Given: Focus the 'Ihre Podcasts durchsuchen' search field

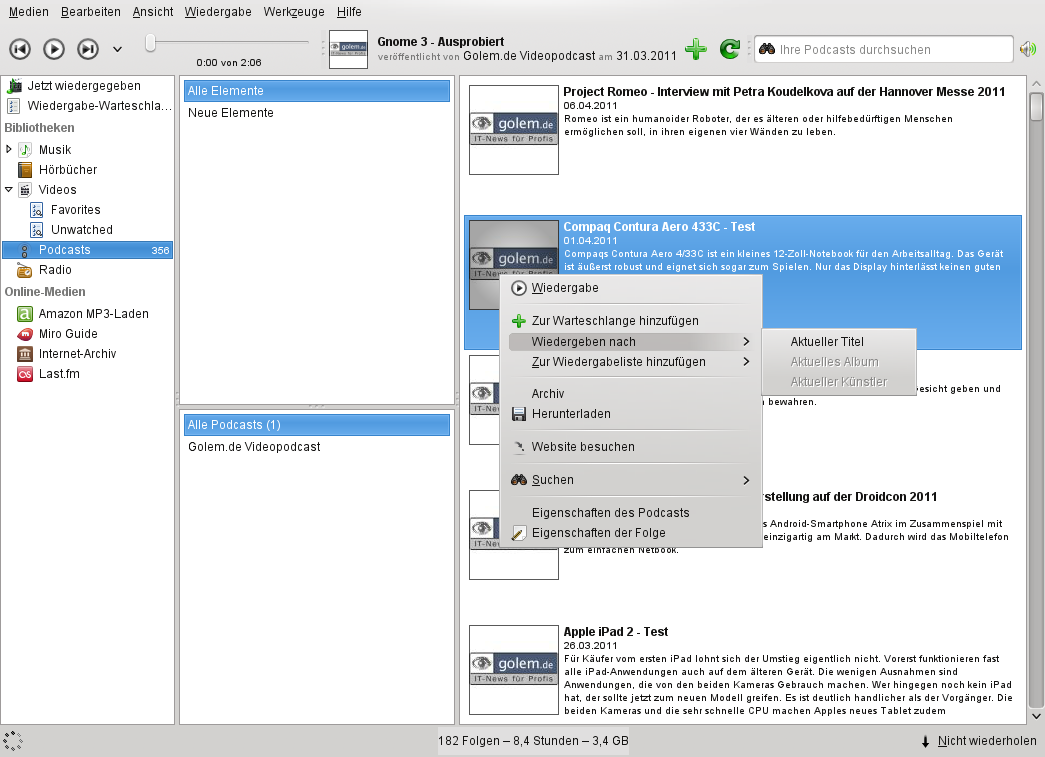Looking at the screenshot, I should [x=884, y=49].
